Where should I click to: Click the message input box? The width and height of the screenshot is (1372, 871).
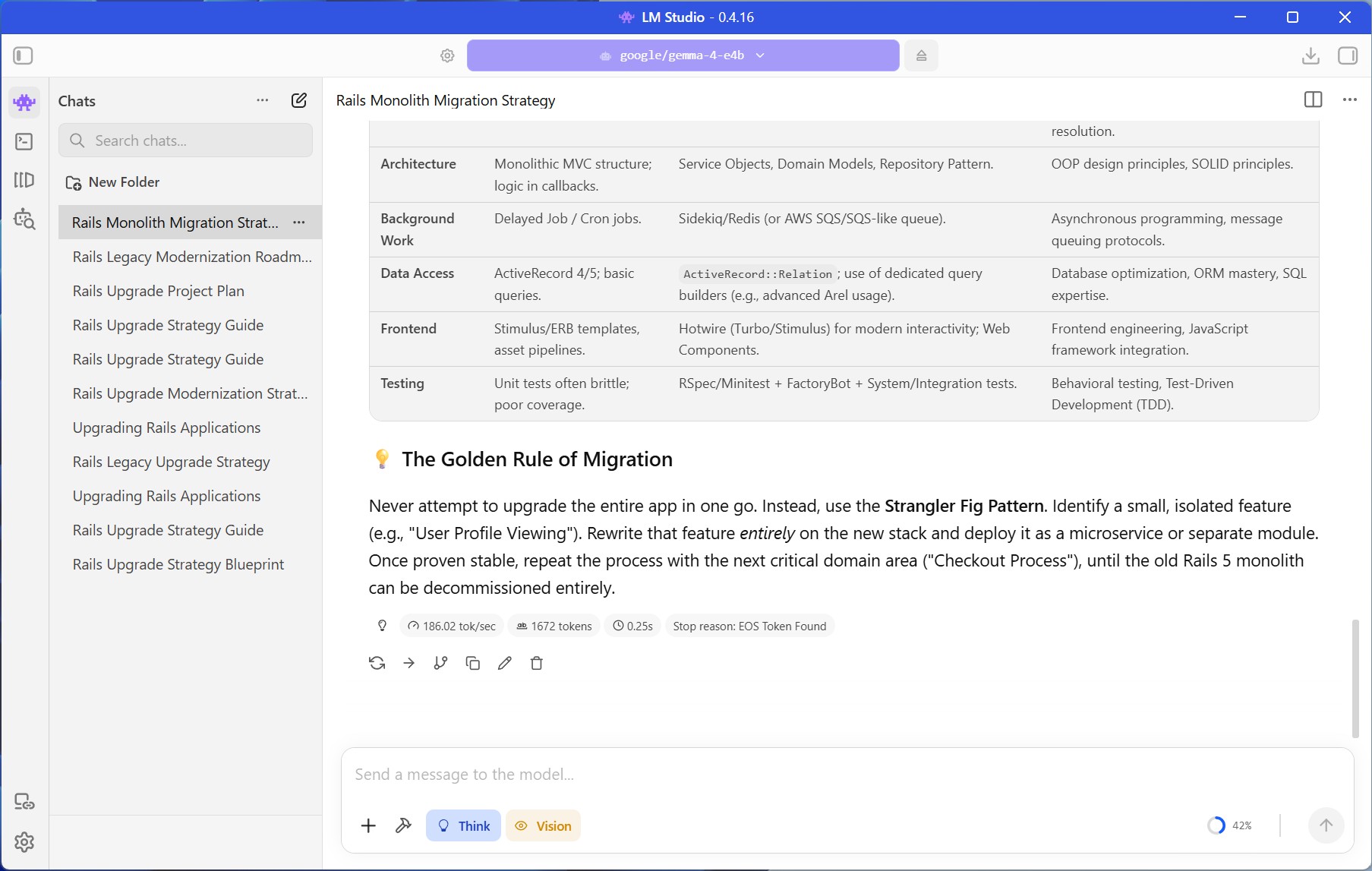(847, 775)
